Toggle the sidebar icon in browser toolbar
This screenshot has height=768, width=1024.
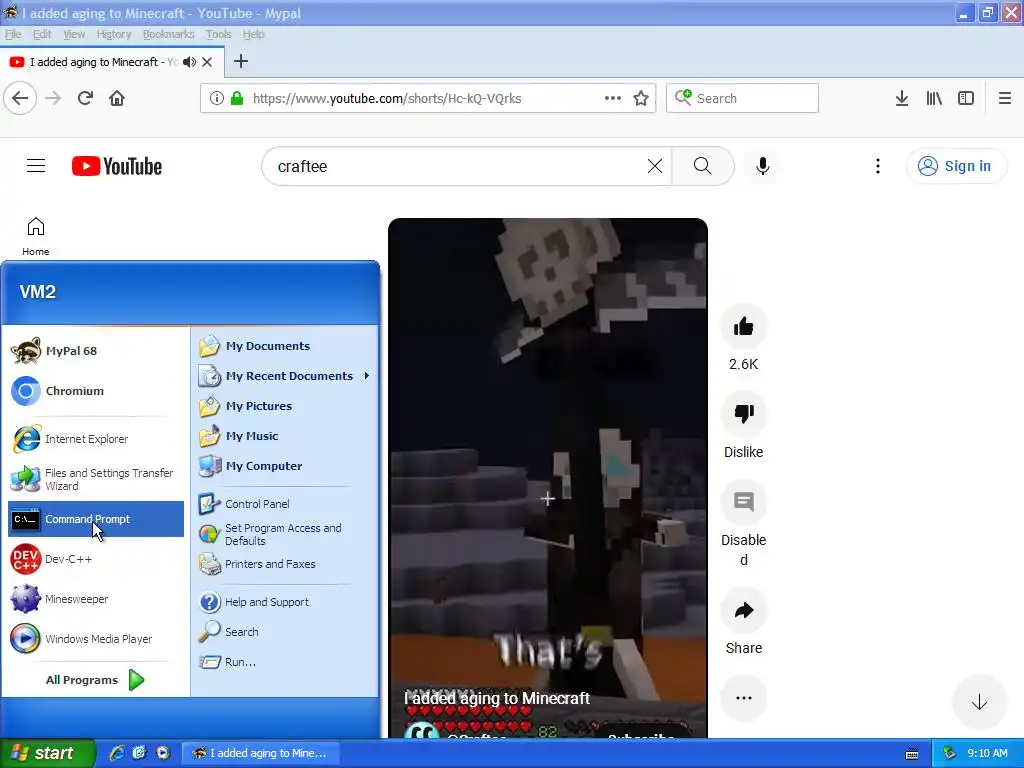pos(966,99)
